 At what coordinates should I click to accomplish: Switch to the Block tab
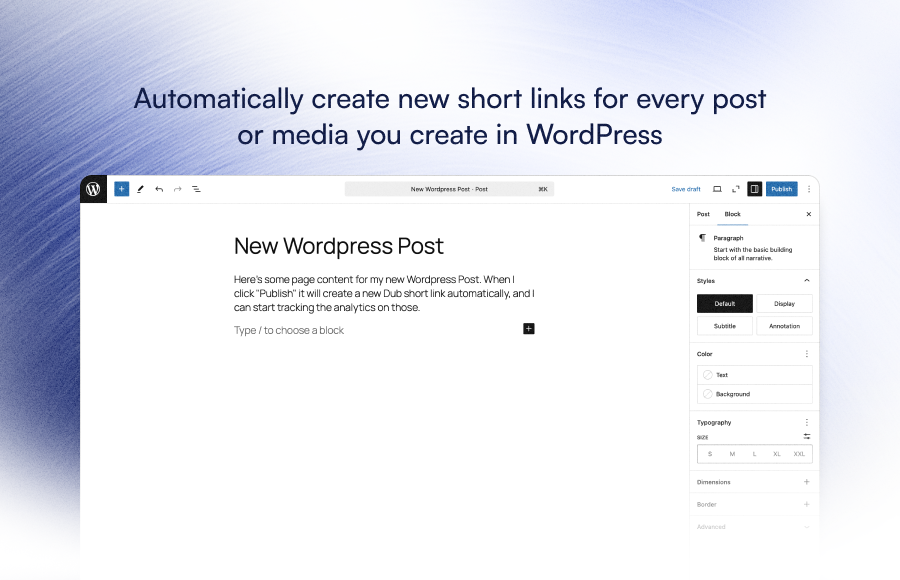732,214
